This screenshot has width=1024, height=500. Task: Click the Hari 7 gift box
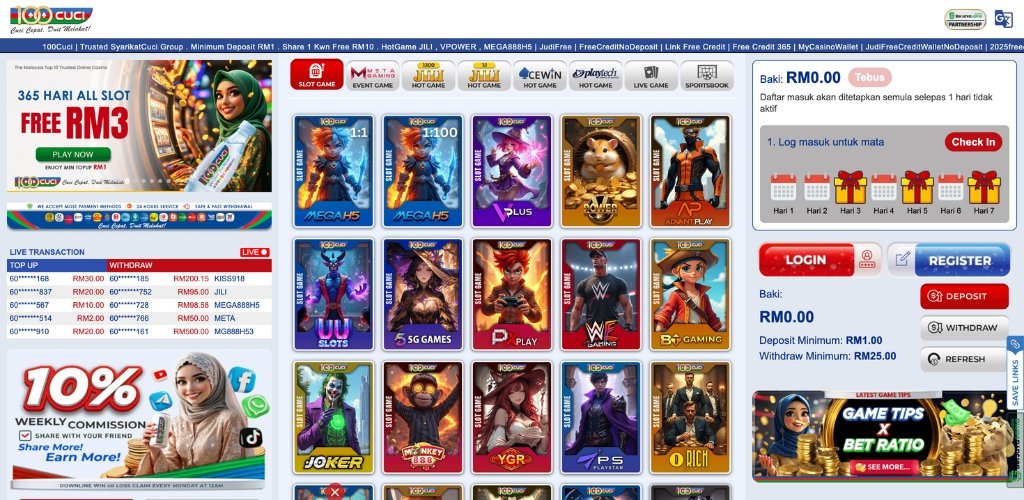point(984,187)
